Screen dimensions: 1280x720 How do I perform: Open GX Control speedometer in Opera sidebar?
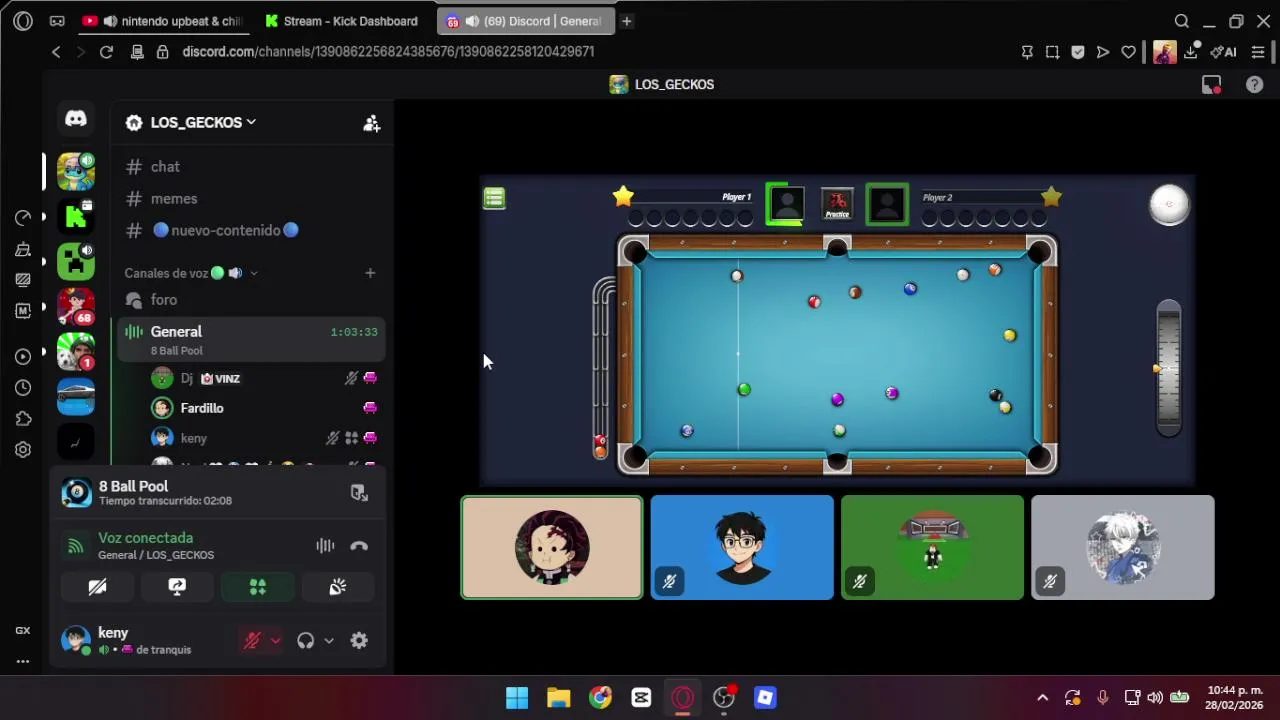point(23,218)
